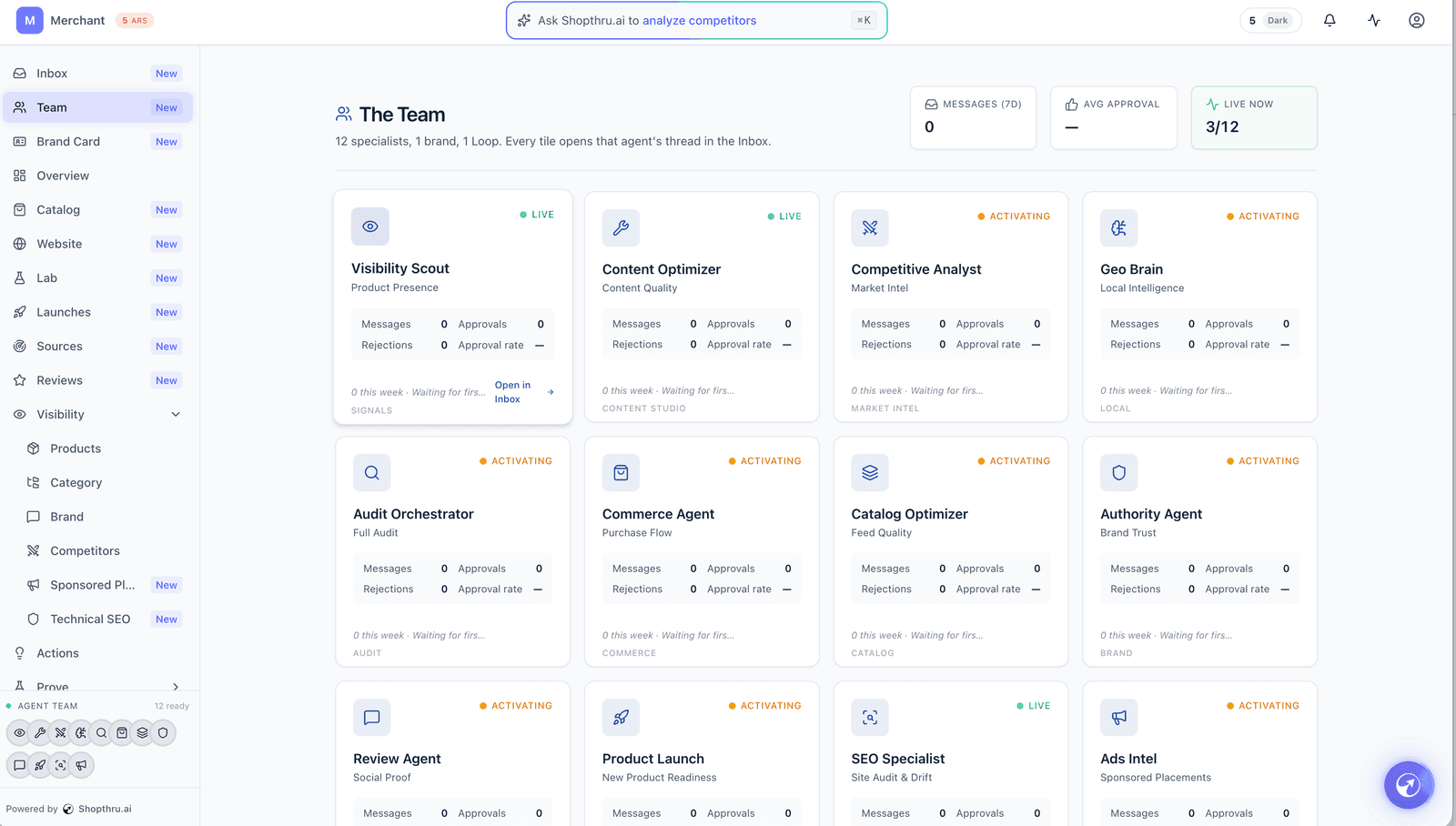Click the SEO Specialist scan icon
Image resolution: width=1456 pixels, height=826 pixels.
tap(870, 717)
